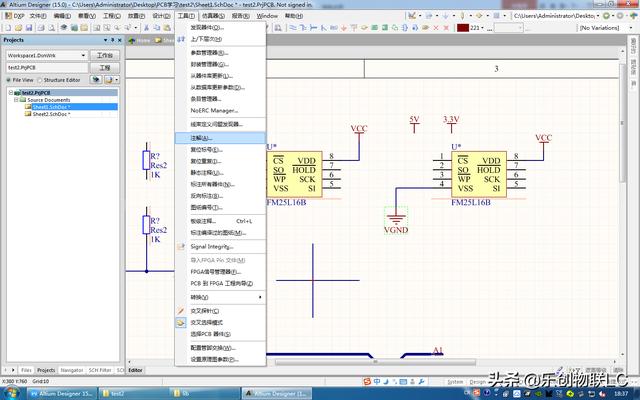Open the Workspace1.DsnWrk dropdown
The width and height of the screenshot is (640, 400).
tap(83, 55)
